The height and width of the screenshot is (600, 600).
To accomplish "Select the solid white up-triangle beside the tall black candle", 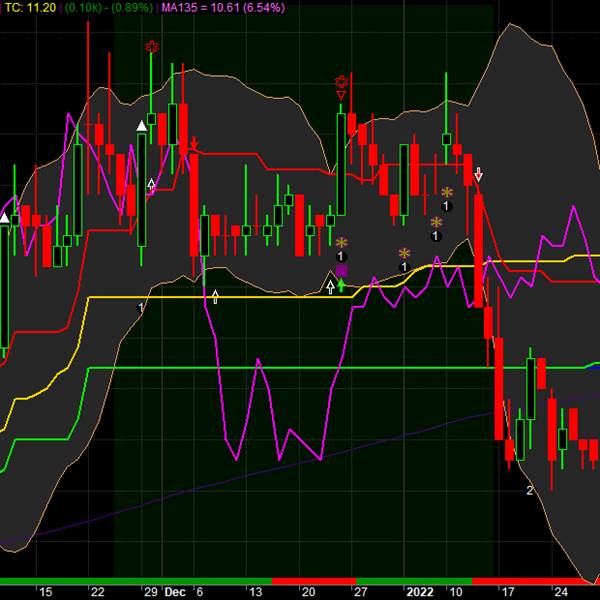I will tap(142, 126).
